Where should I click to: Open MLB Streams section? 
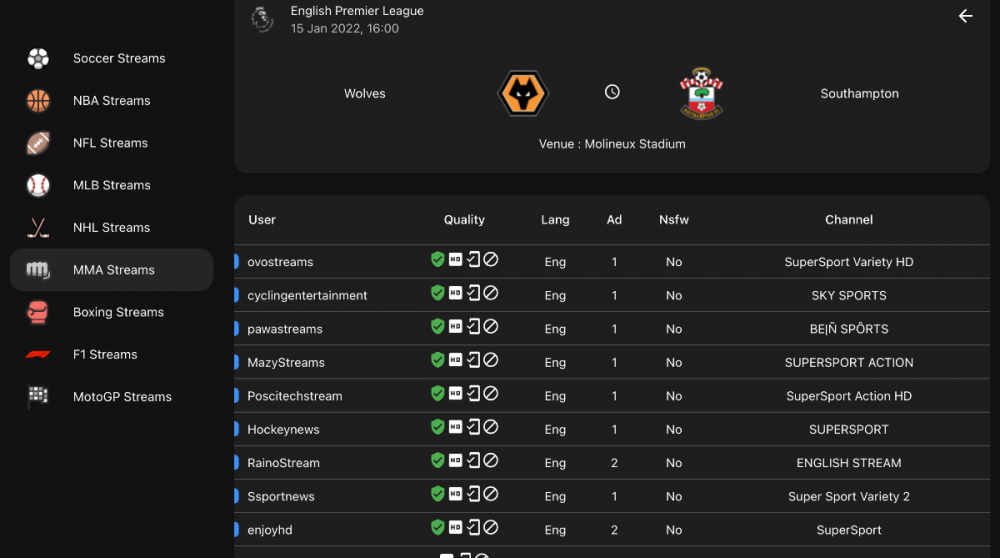pos(112,185)
